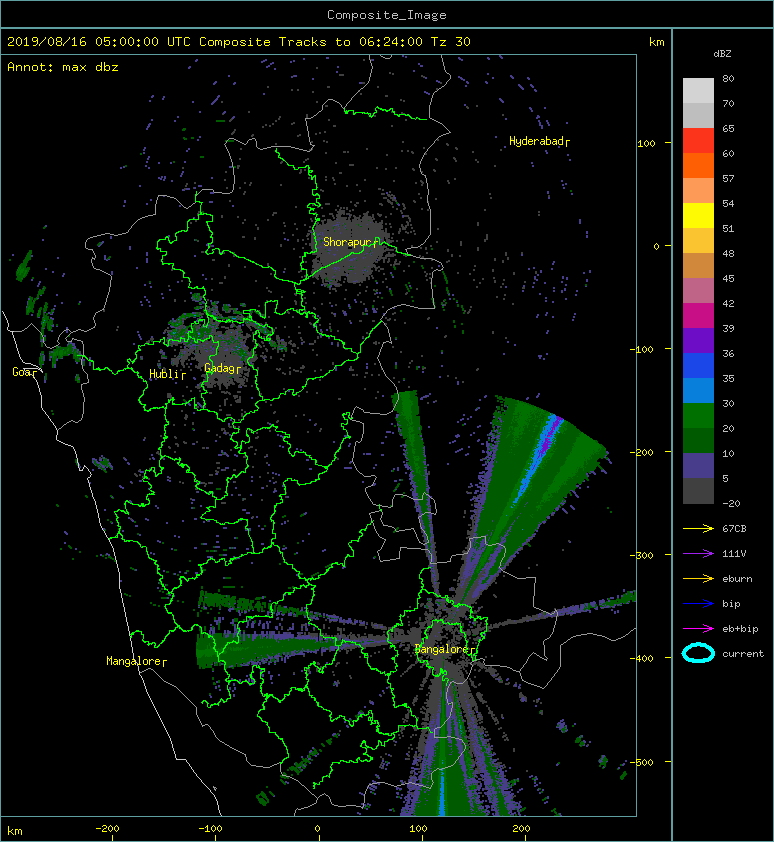Click the -20 value on dBZ scale
The height and width of the screenshot is (842, 774).
click(731, 504)
